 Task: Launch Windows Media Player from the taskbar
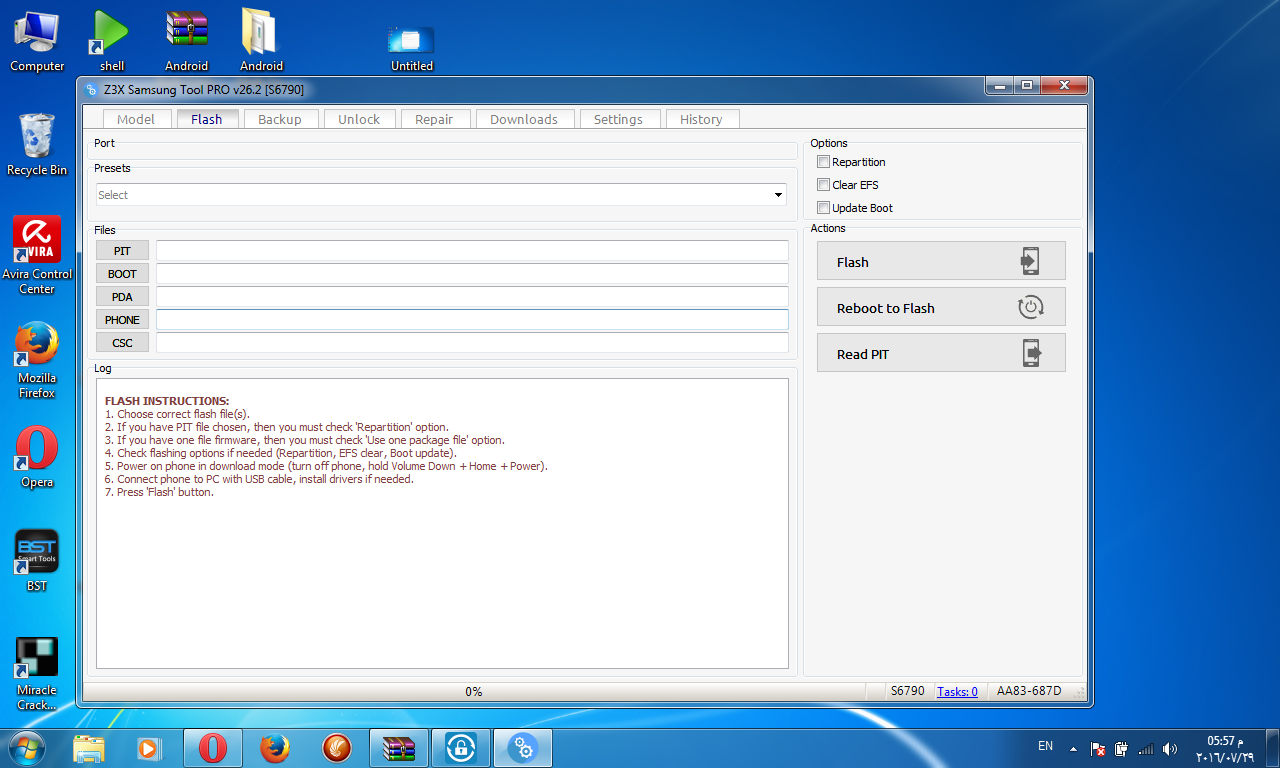tap(148, 748)
